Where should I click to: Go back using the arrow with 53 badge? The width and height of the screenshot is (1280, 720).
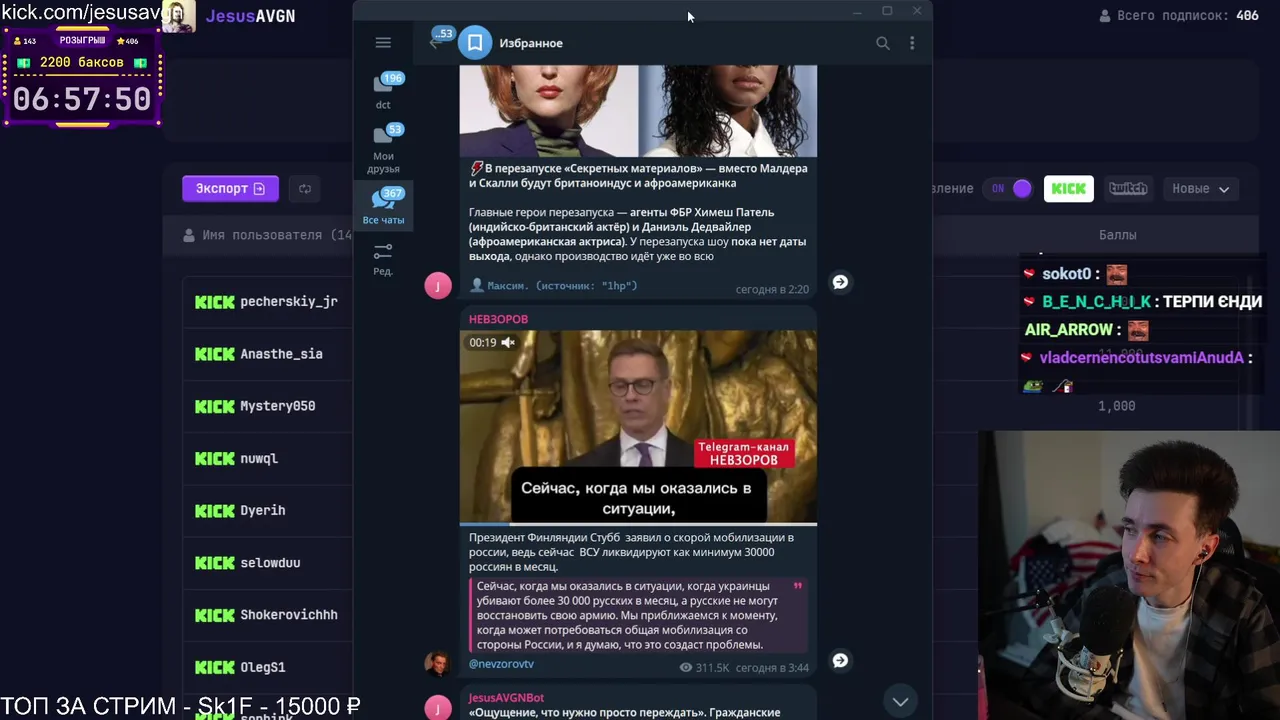(x=436, y=41)
